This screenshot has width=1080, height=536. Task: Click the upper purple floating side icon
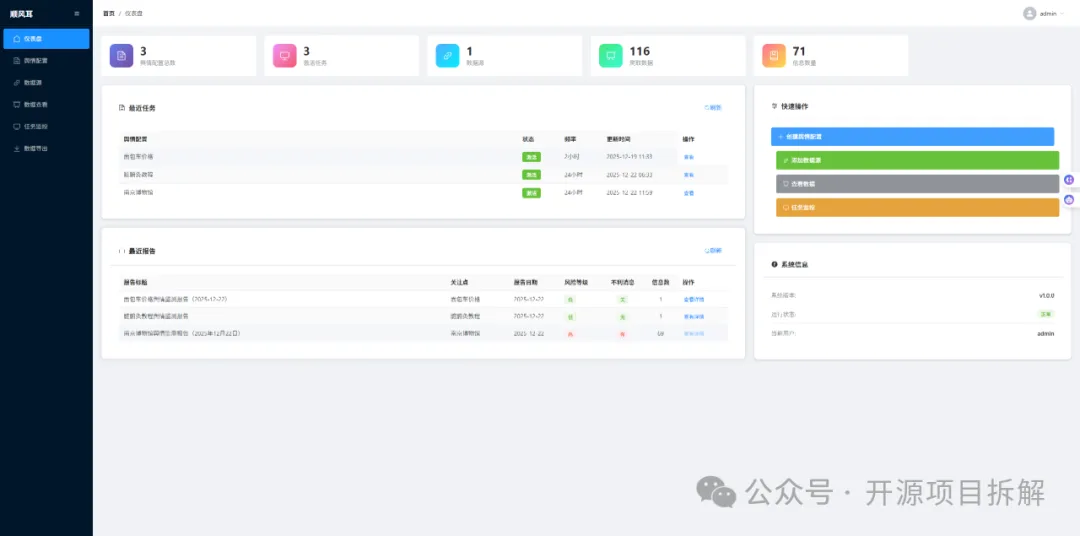(1069, 179)
